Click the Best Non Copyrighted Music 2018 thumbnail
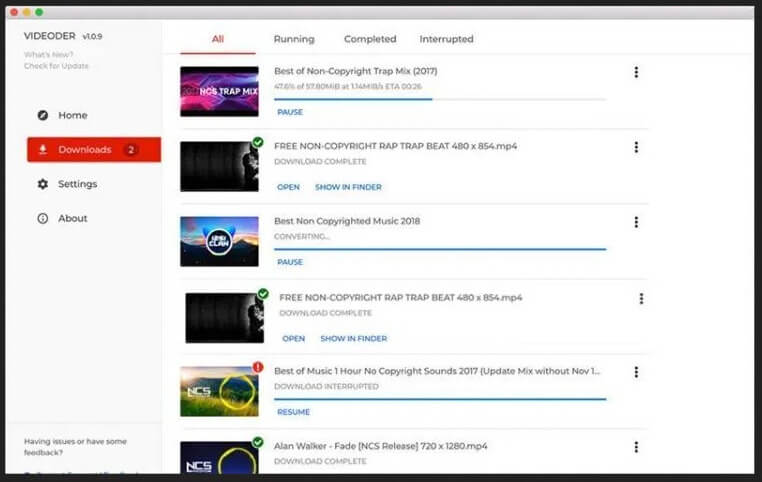 pos(220,241)
